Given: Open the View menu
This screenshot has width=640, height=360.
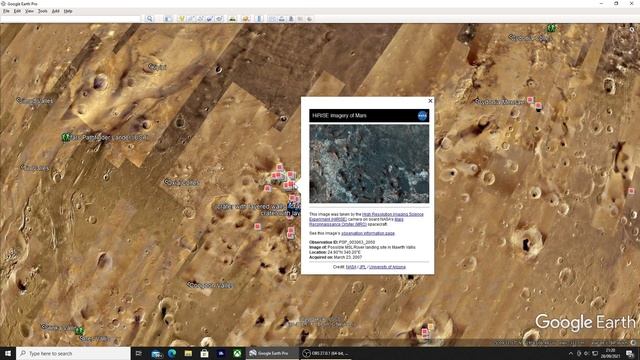Looking at the screenshot, I should [29, 11].
